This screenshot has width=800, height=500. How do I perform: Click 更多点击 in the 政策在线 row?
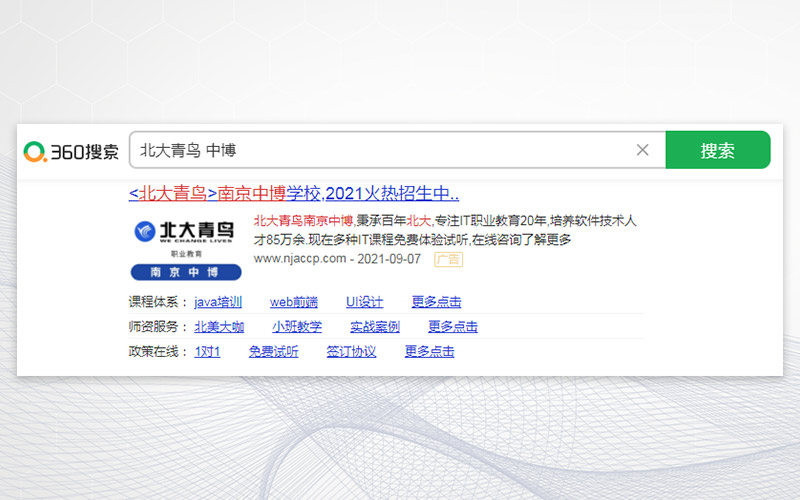pyautogui.click(x=430, y=352)
